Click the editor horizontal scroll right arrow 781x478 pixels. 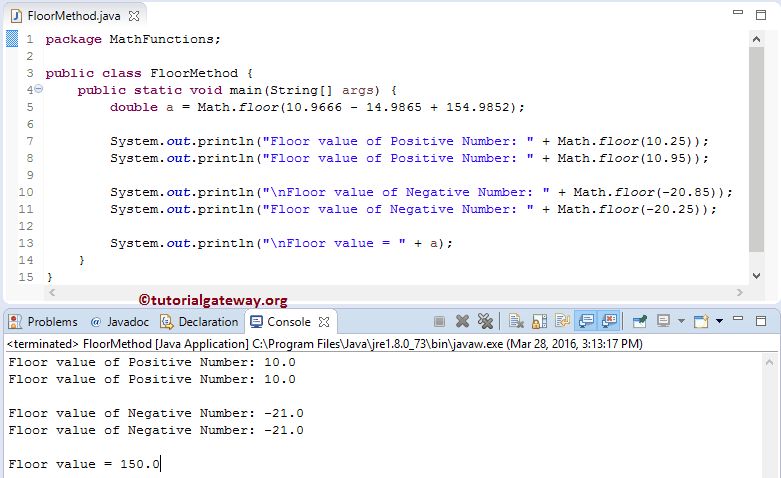pyautogui.click(x=739, y=293)
